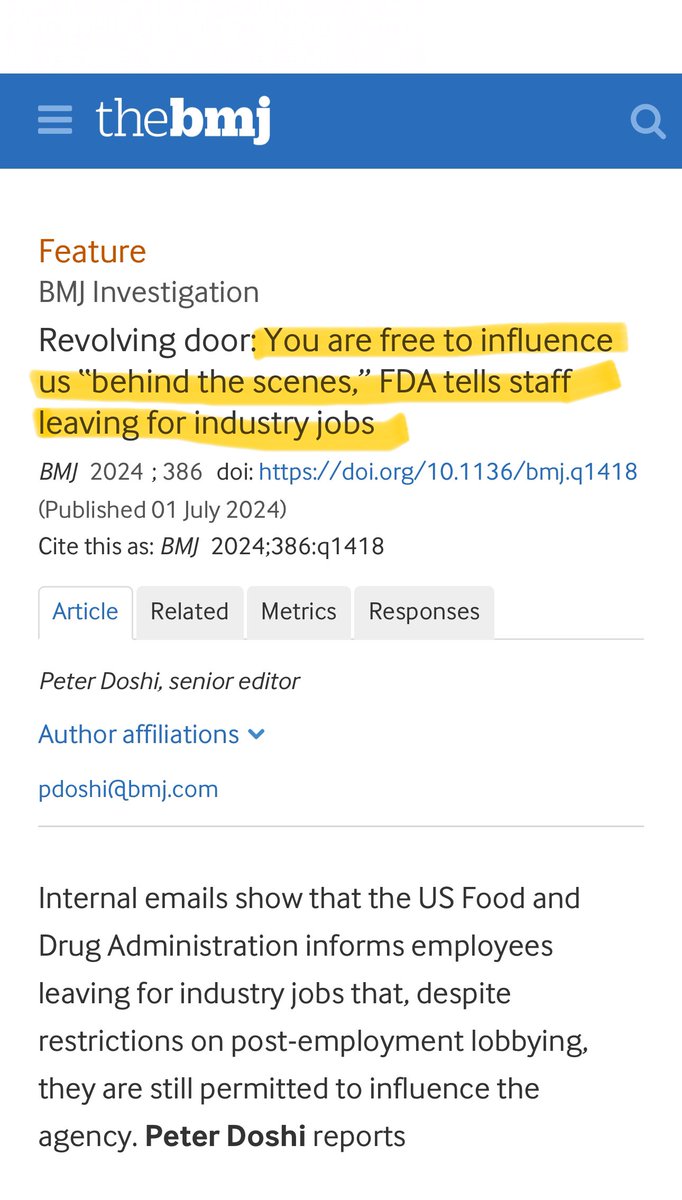Expand chevron beside Author affiliations

[257, 734]
